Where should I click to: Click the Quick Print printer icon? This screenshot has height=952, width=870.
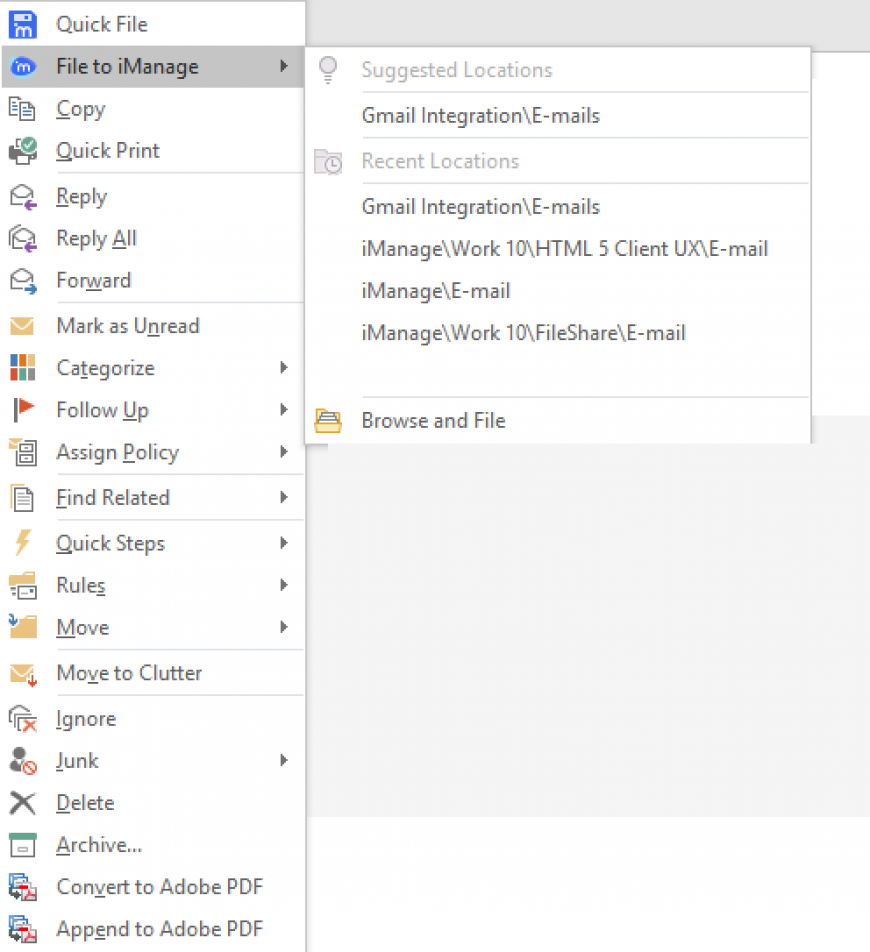point(23,151)
